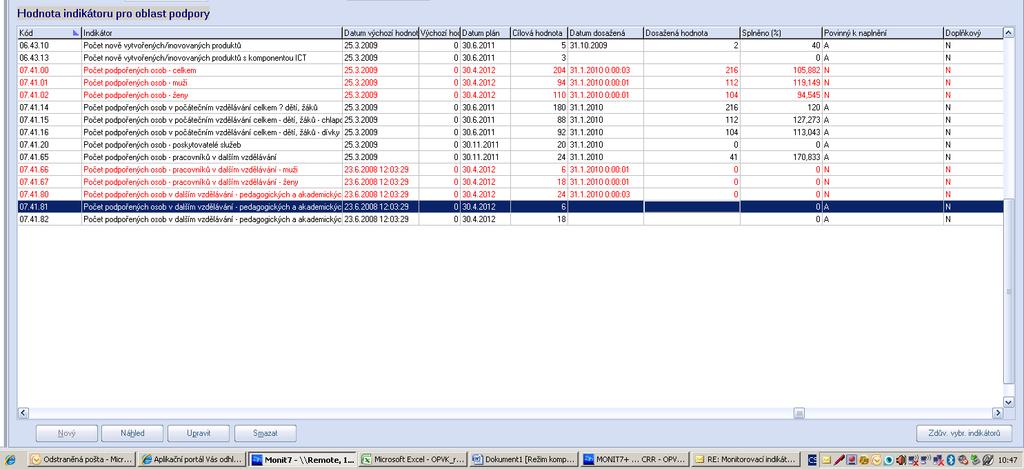Select row with code 06.43.10

pos(510,45)
